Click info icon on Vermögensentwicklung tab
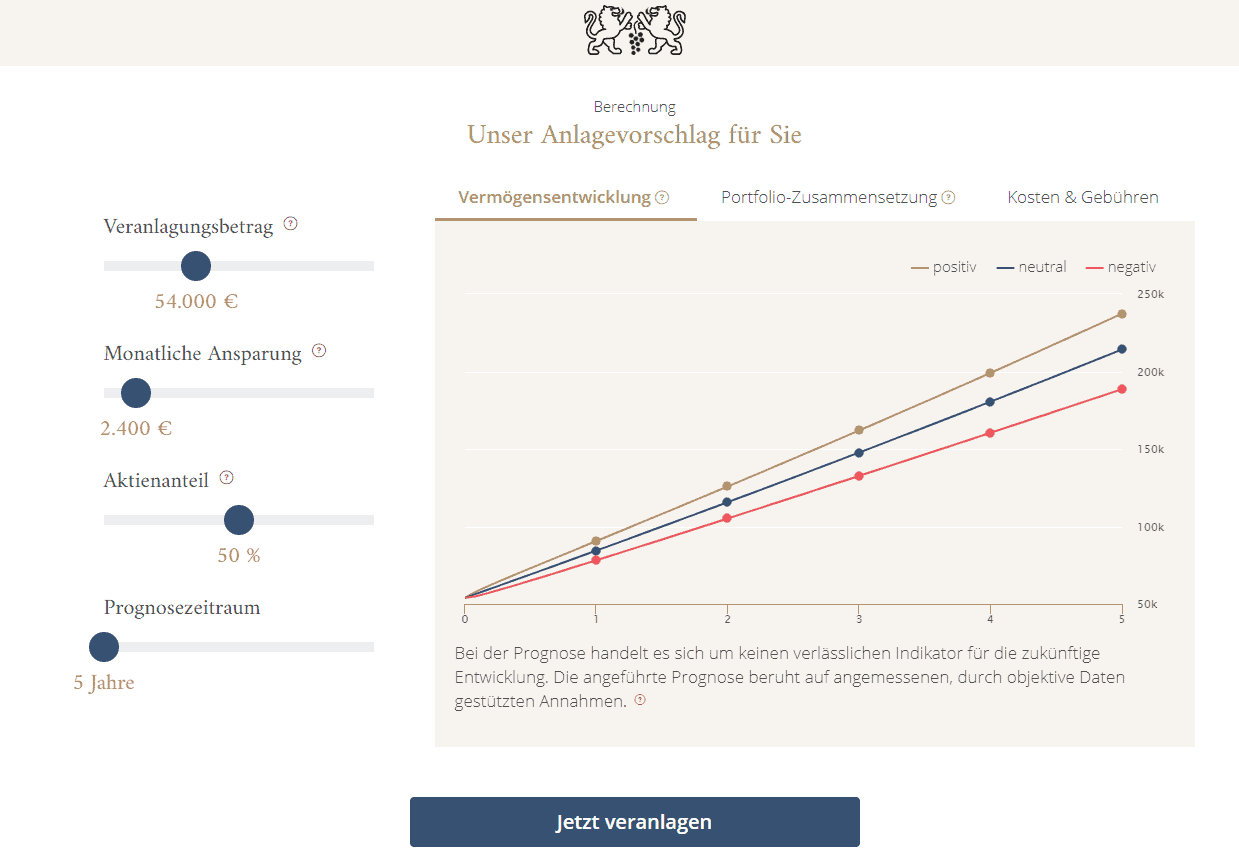 click(x=662, y=198)
